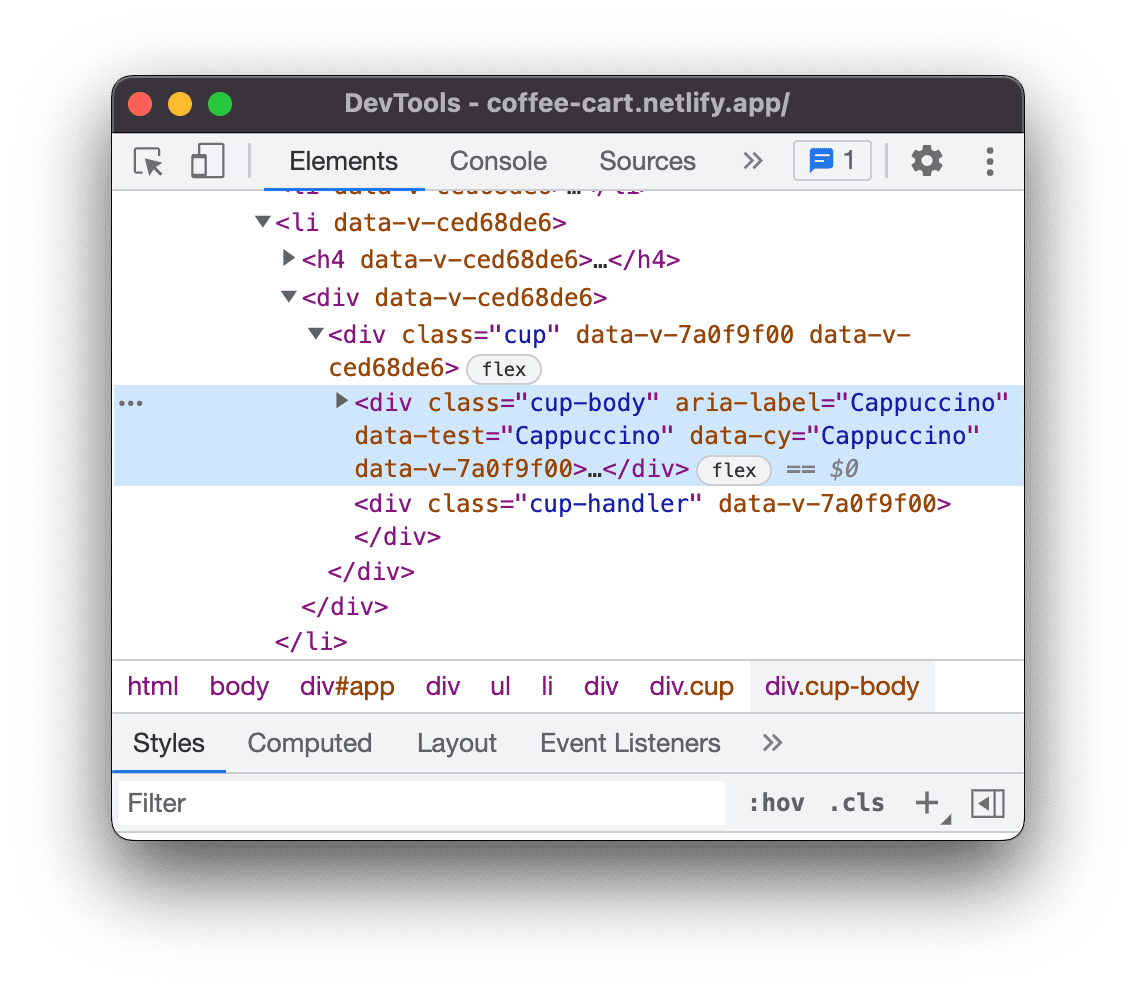Toggle the device toolbar emulation icon

pyautogui.click(x=207, y=161)
